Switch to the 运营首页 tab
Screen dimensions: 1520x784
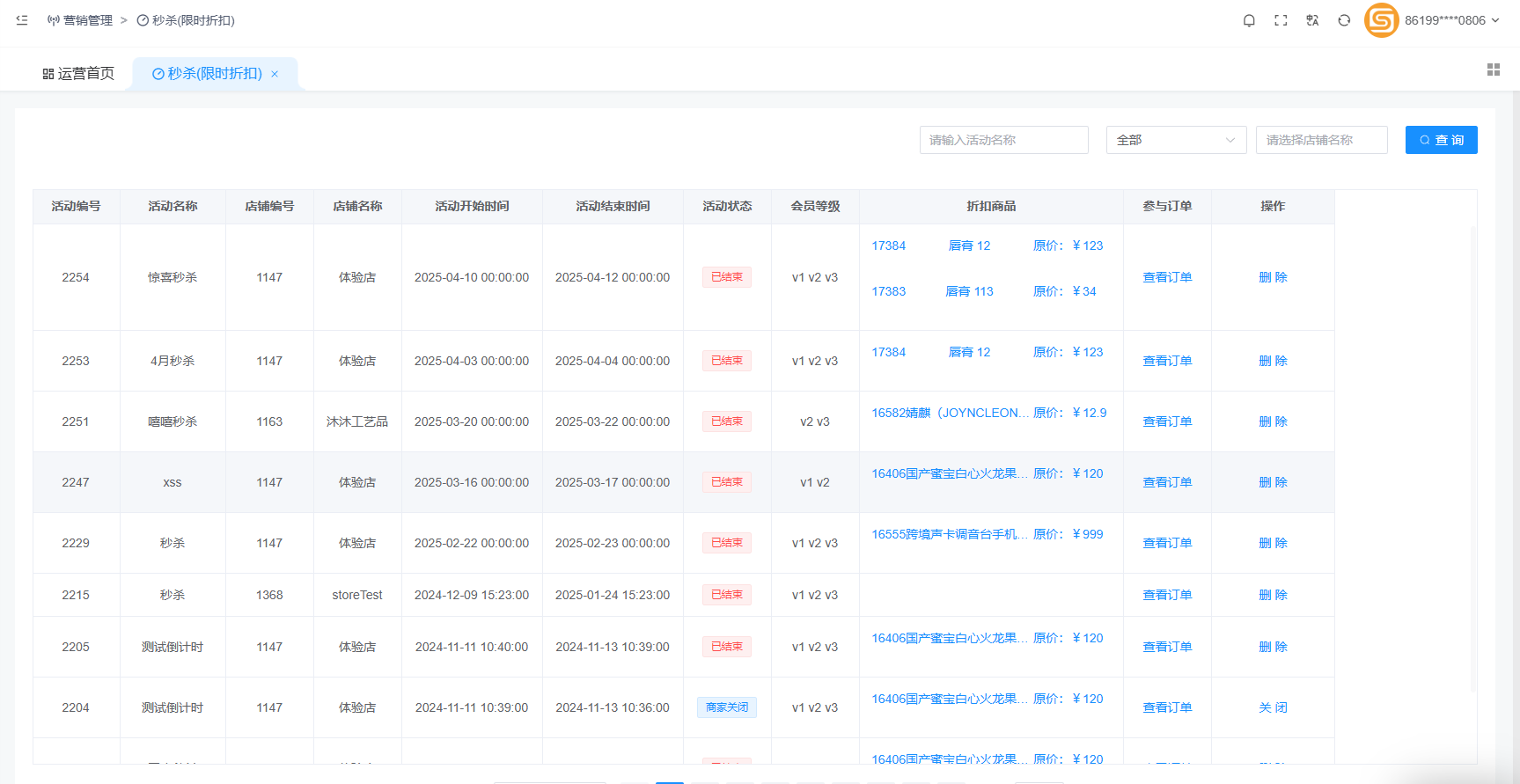pyautogui.click(x=78, y=74)
